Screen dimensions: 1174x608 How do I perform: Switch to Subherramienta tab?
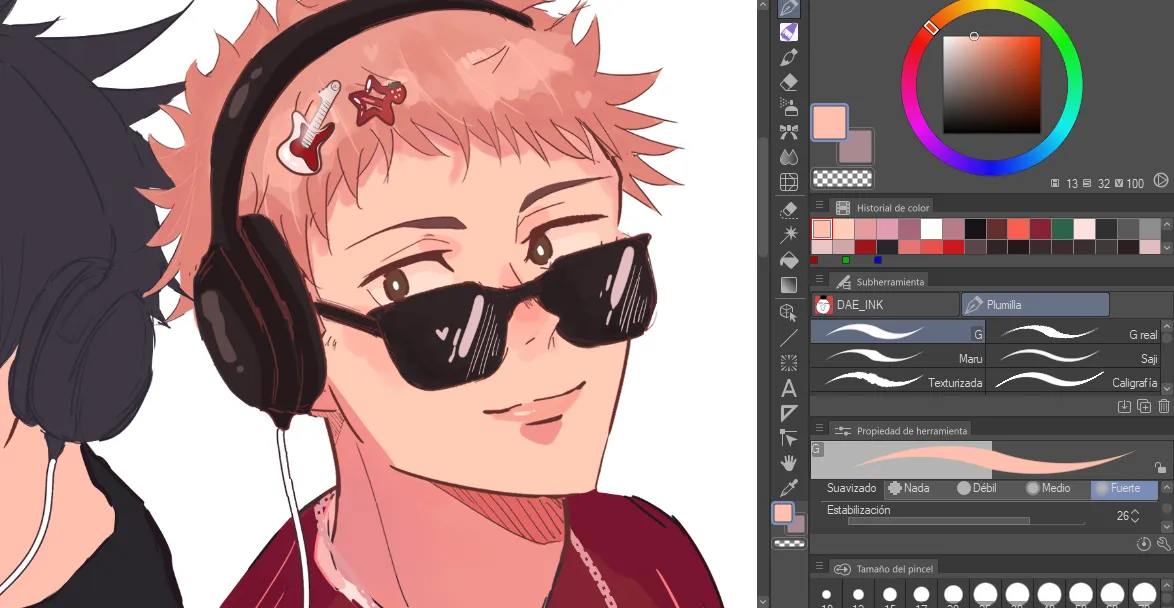pos(879,282)
